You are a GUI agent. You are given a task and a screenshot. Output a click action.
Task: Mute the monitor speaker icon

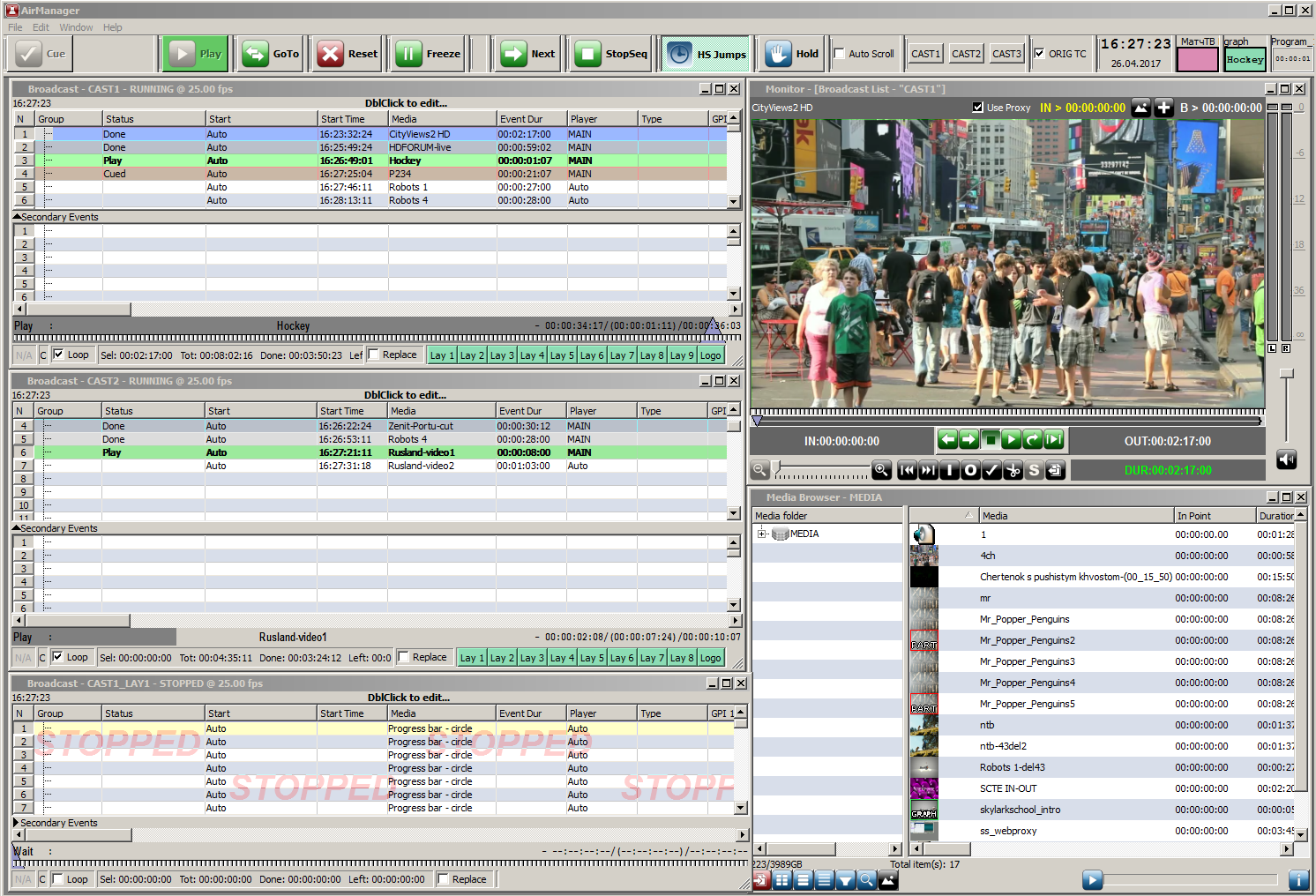[x=1287, y=459]
